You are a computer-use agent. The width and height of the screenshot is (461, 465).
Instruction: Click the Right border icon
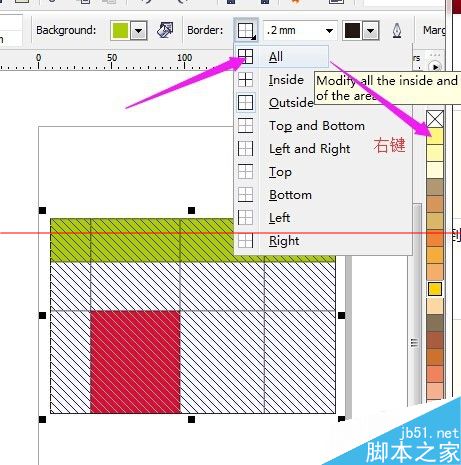click(246, 241)
